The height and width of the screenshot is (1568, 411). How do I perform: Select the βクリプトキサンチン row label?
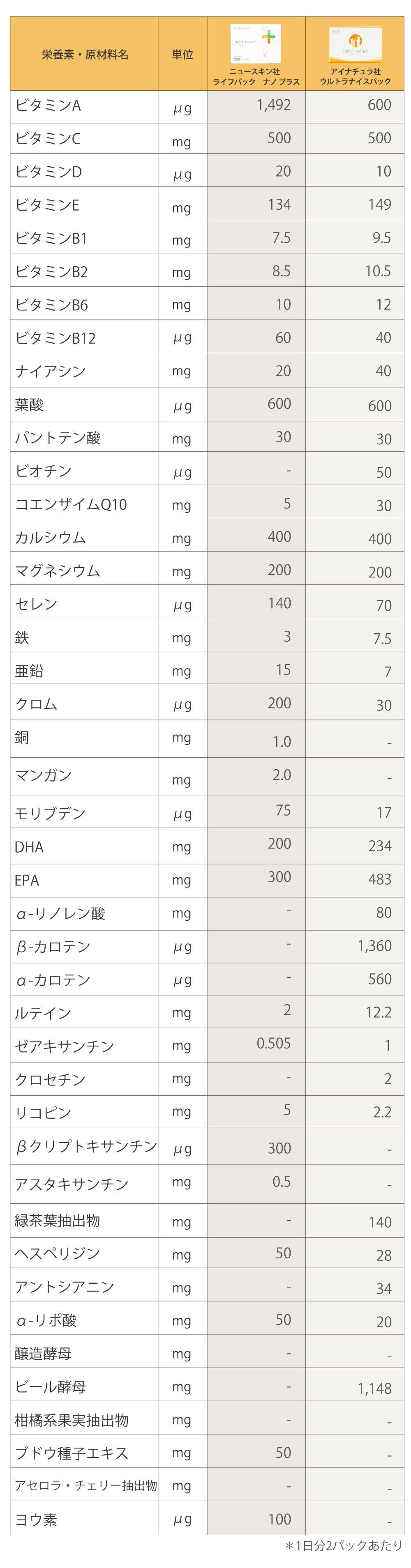[x=86, y=1146]
